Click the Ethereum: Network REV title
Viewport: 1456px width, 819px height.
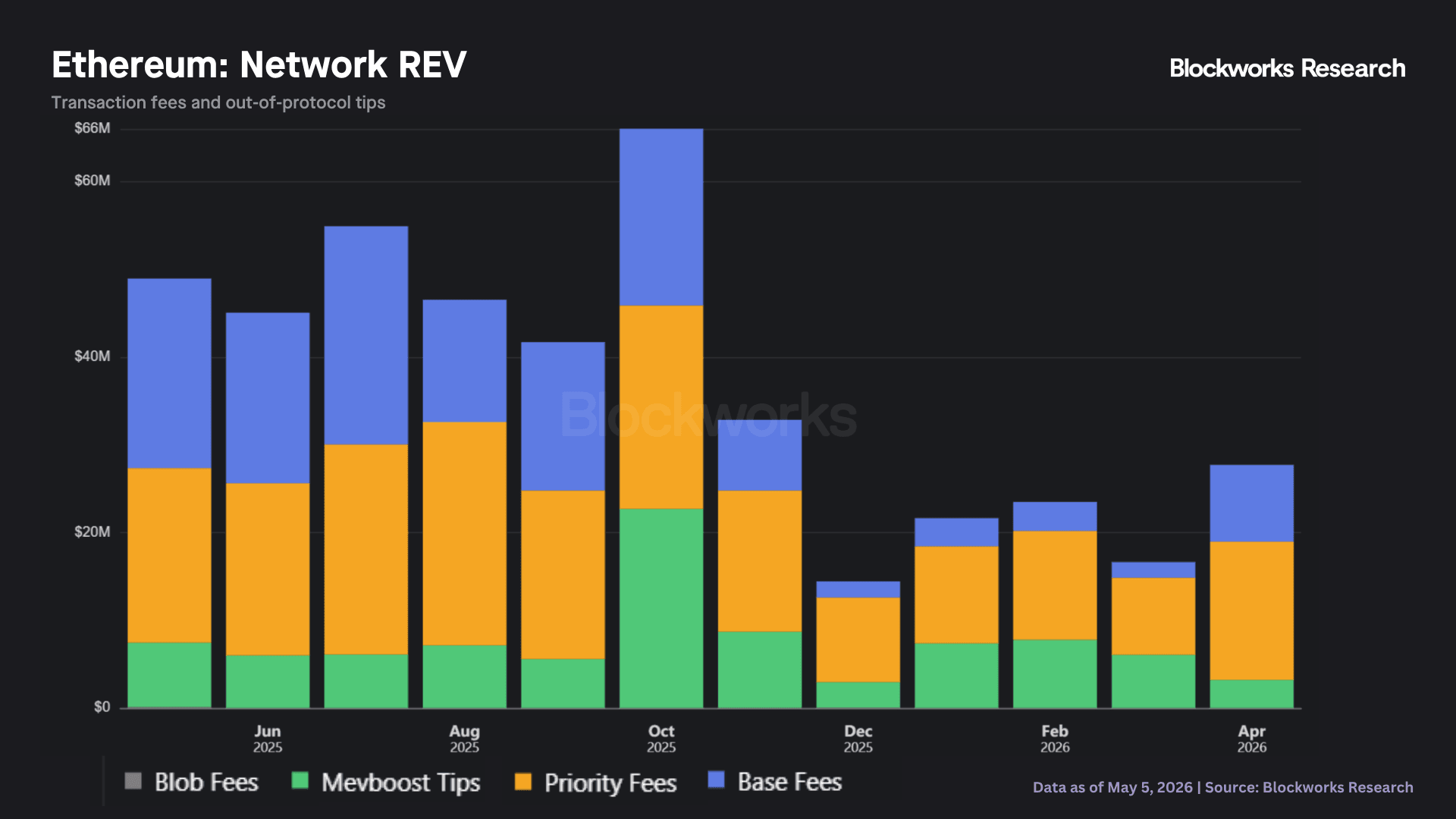click(259, 64)
